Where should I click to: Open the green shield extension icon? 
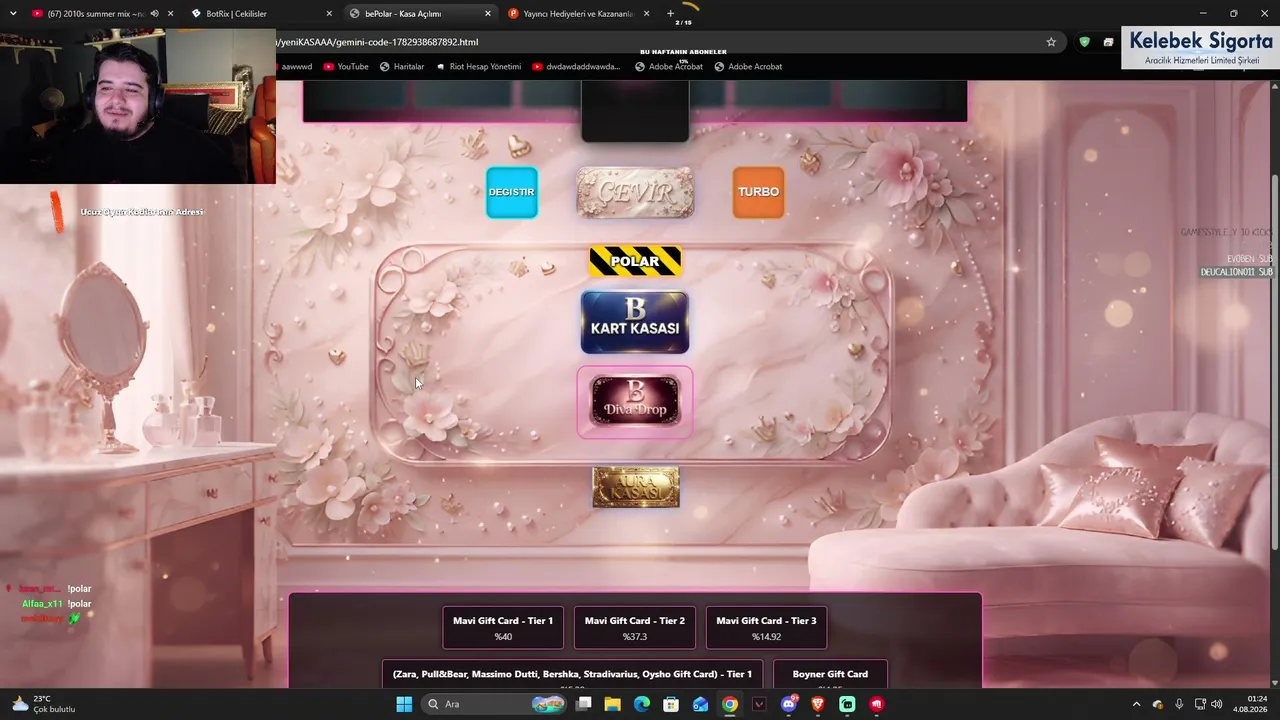1084,42
